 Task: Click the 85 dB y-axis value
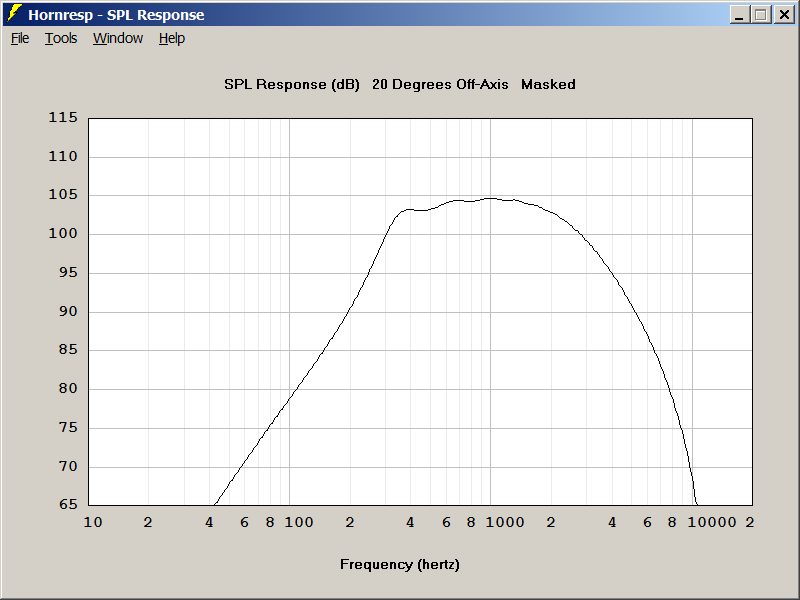click(68, 349)
